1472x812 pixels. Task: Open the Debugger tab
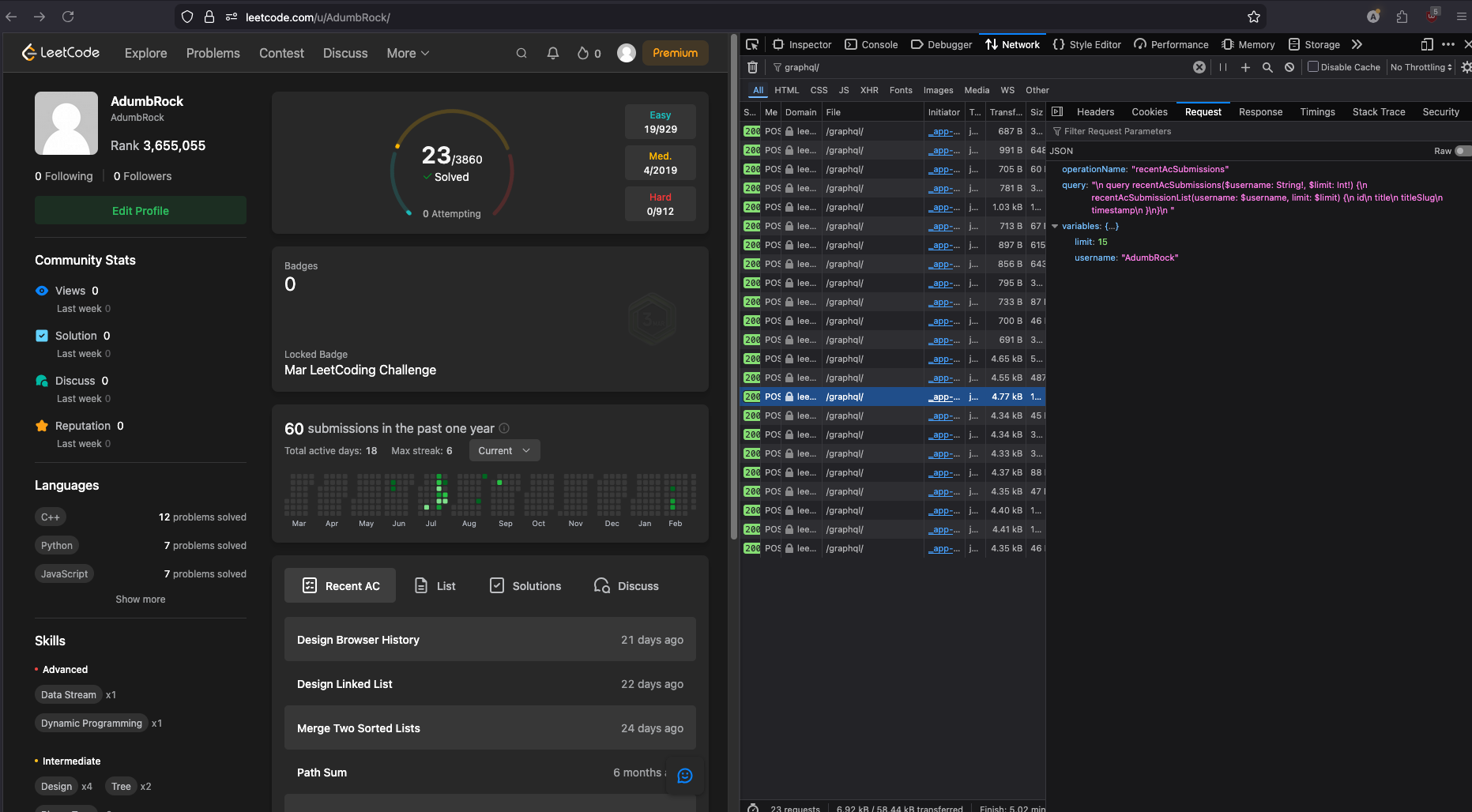pyautogui.click(x=941, y=44)
